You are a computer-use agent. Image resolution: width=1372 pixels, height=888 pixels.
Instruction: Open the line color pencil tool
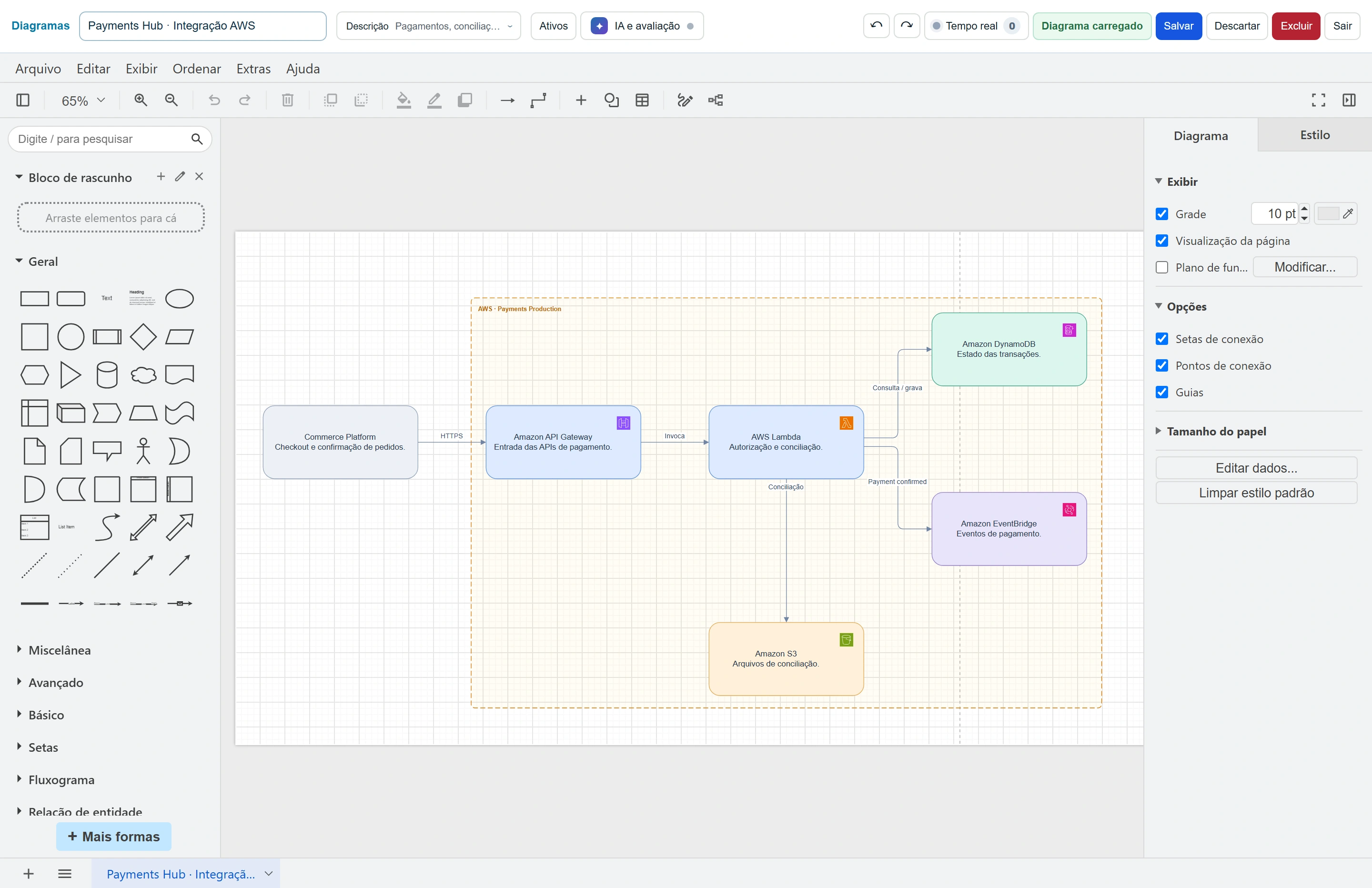pyautogui.click(x=434, y=101)
